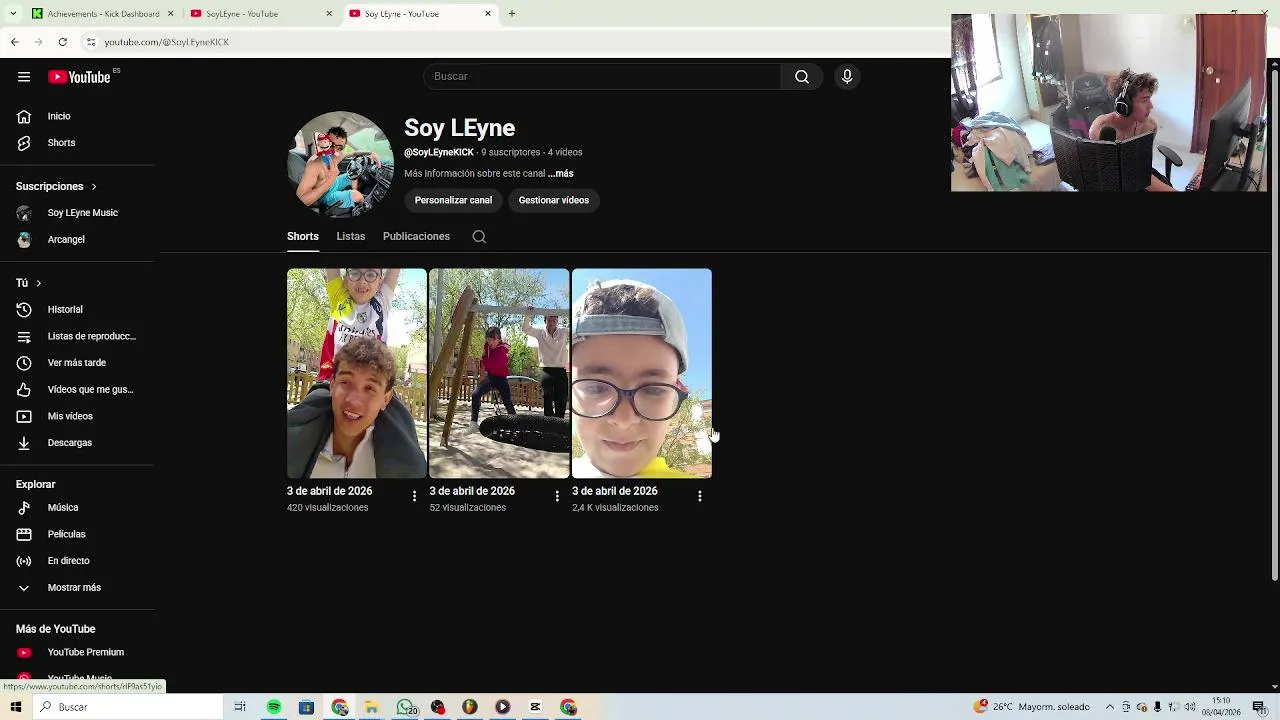Open a new browser tab
The width and height of the screenshot is (1280, 720).
pyautogui.click(x=511, y=14)
